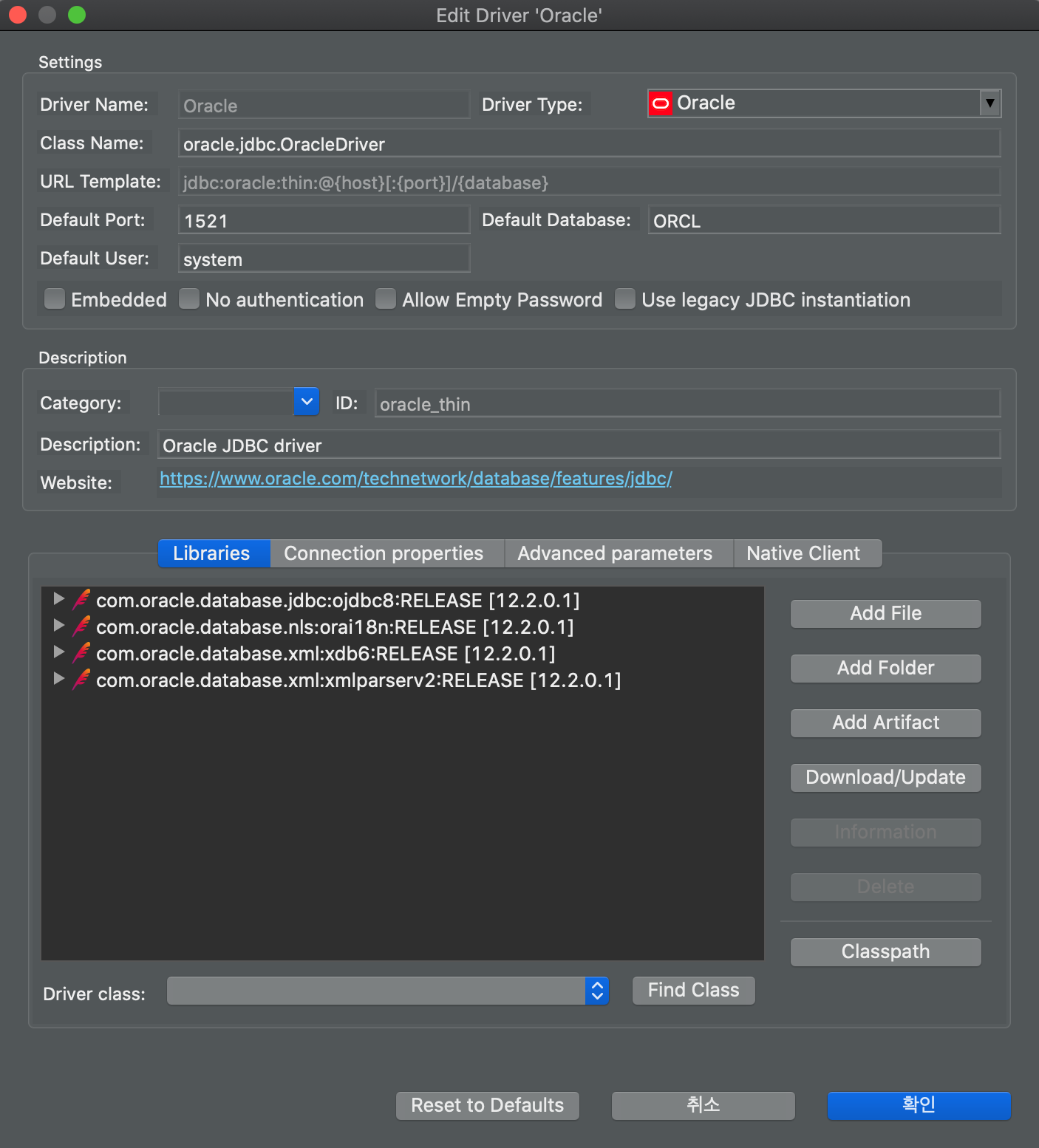Open the Classpath button

click(x=885, y=951)
